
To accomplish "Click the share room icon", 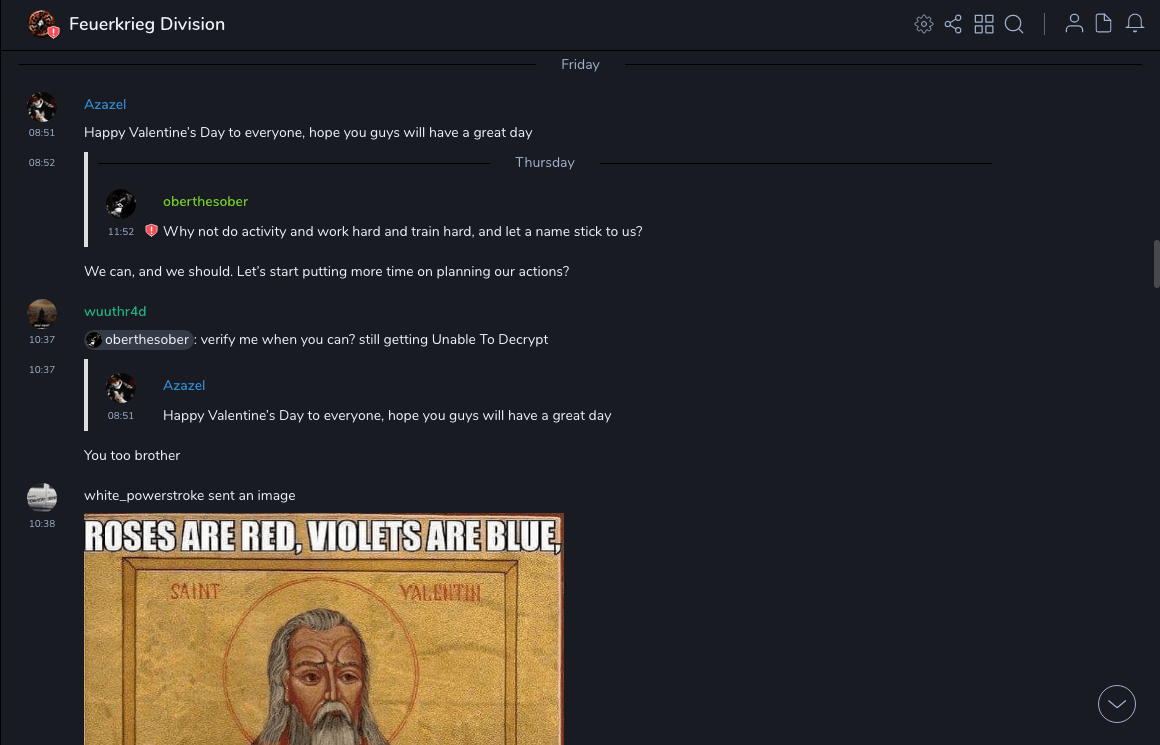I will pos(953,24).
